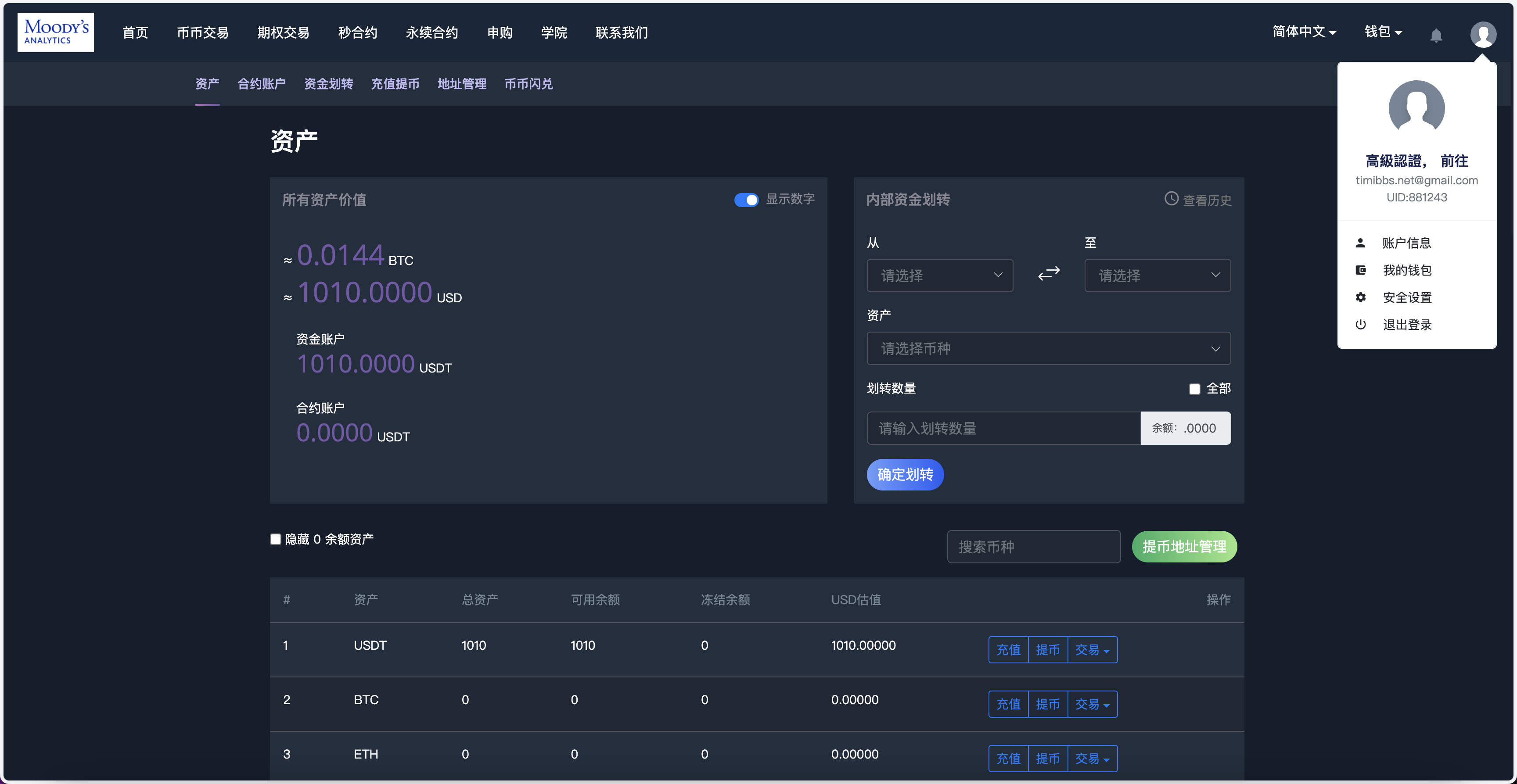
Task: Click the USD估值 column header
Action: (x=856, y=599)
